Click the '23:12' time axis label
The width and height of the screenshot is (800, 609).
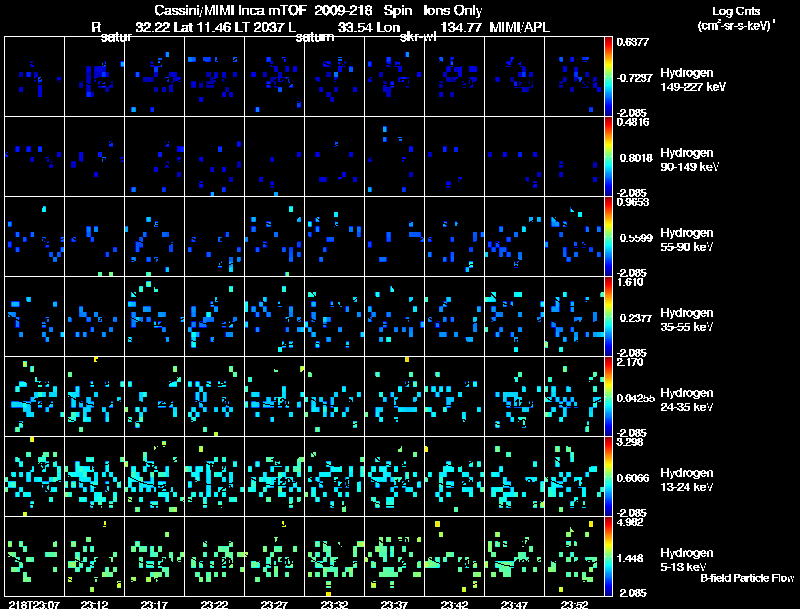pyautogui.click(x=94, y=604)
